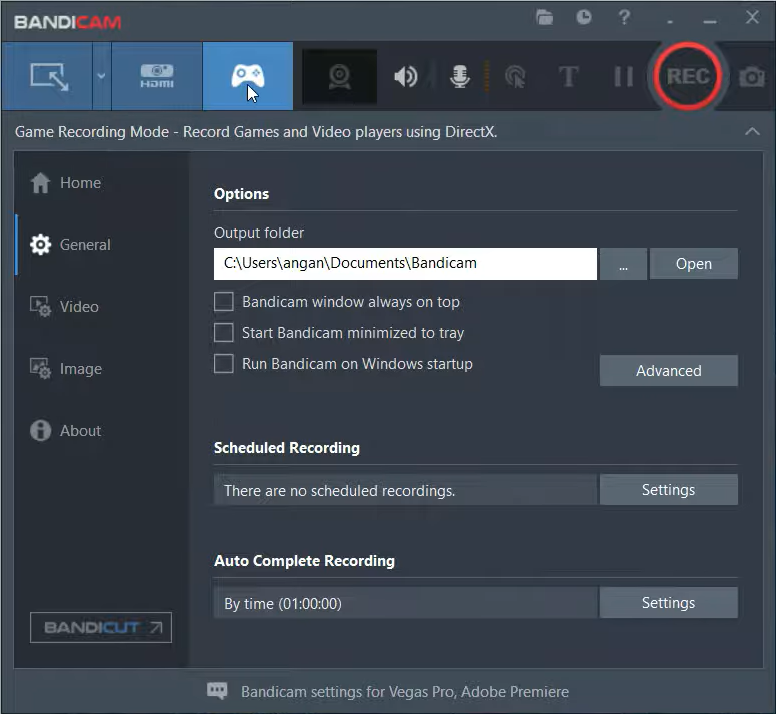
Task: Collapse the mode description panel chevron
Action: pyautogui.click(x=752, y=132)
